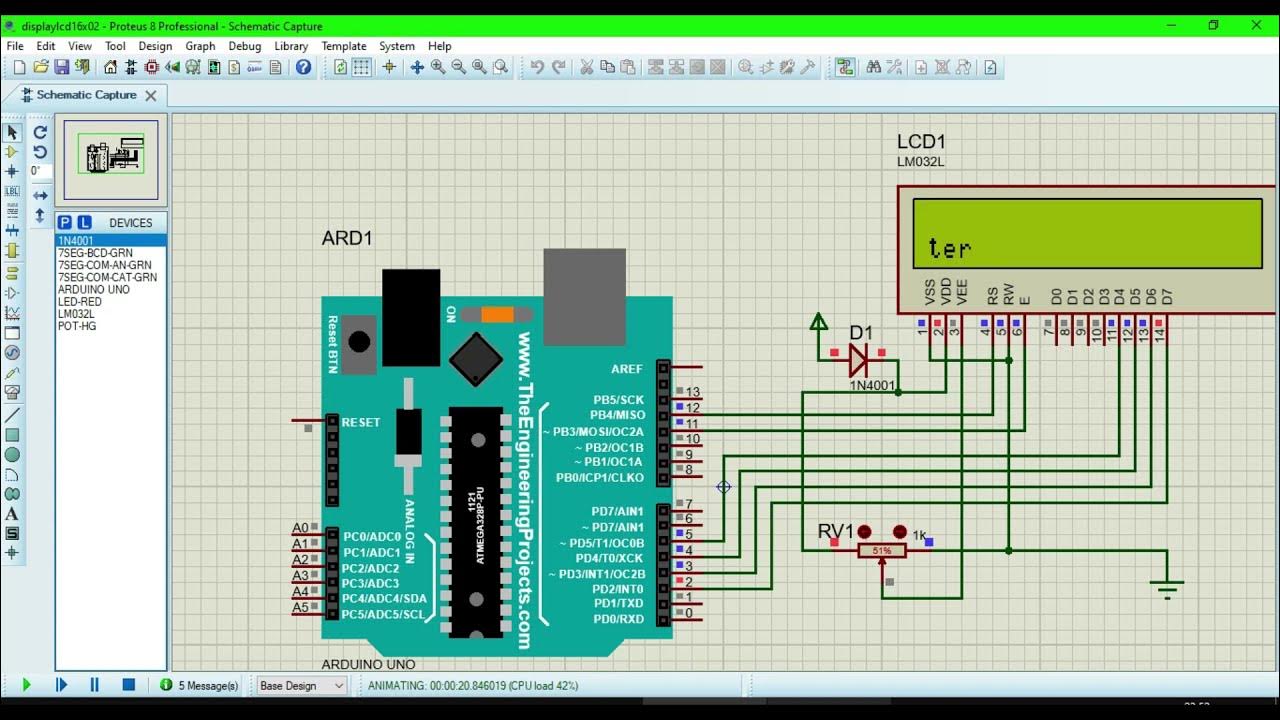Screen dimensions: 1280x720
Task: Select the Wire Label (LBL) tool
Action: 12,191
